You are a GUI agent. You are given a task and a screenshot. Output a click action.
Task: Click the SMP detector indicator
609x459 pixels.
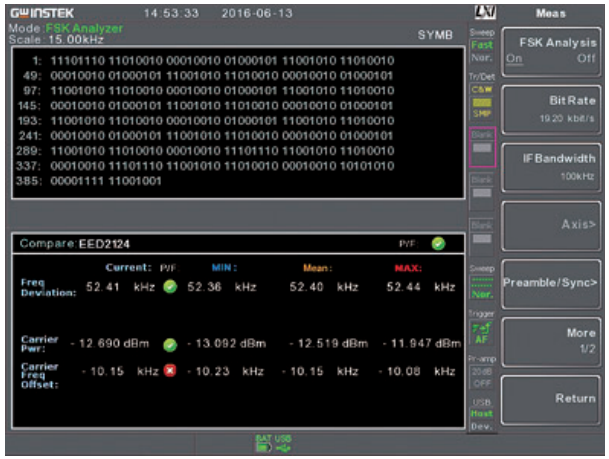pyautogui.click(x=482, y=114)
